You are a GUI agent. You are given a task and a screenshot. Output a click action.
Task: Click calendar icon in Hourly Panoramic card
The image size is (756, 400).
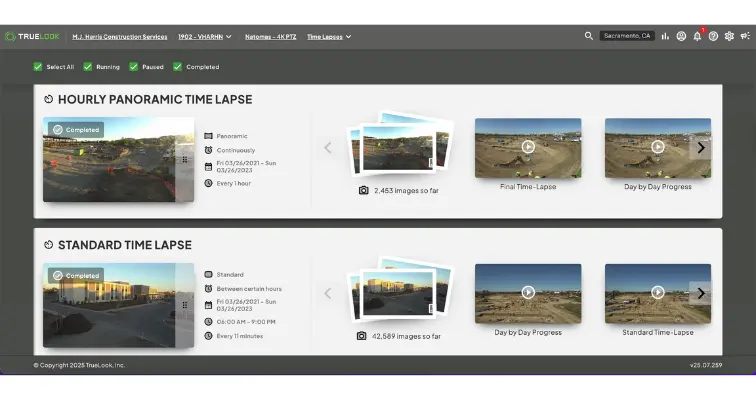pyautogui.click(x=208, y=167)
